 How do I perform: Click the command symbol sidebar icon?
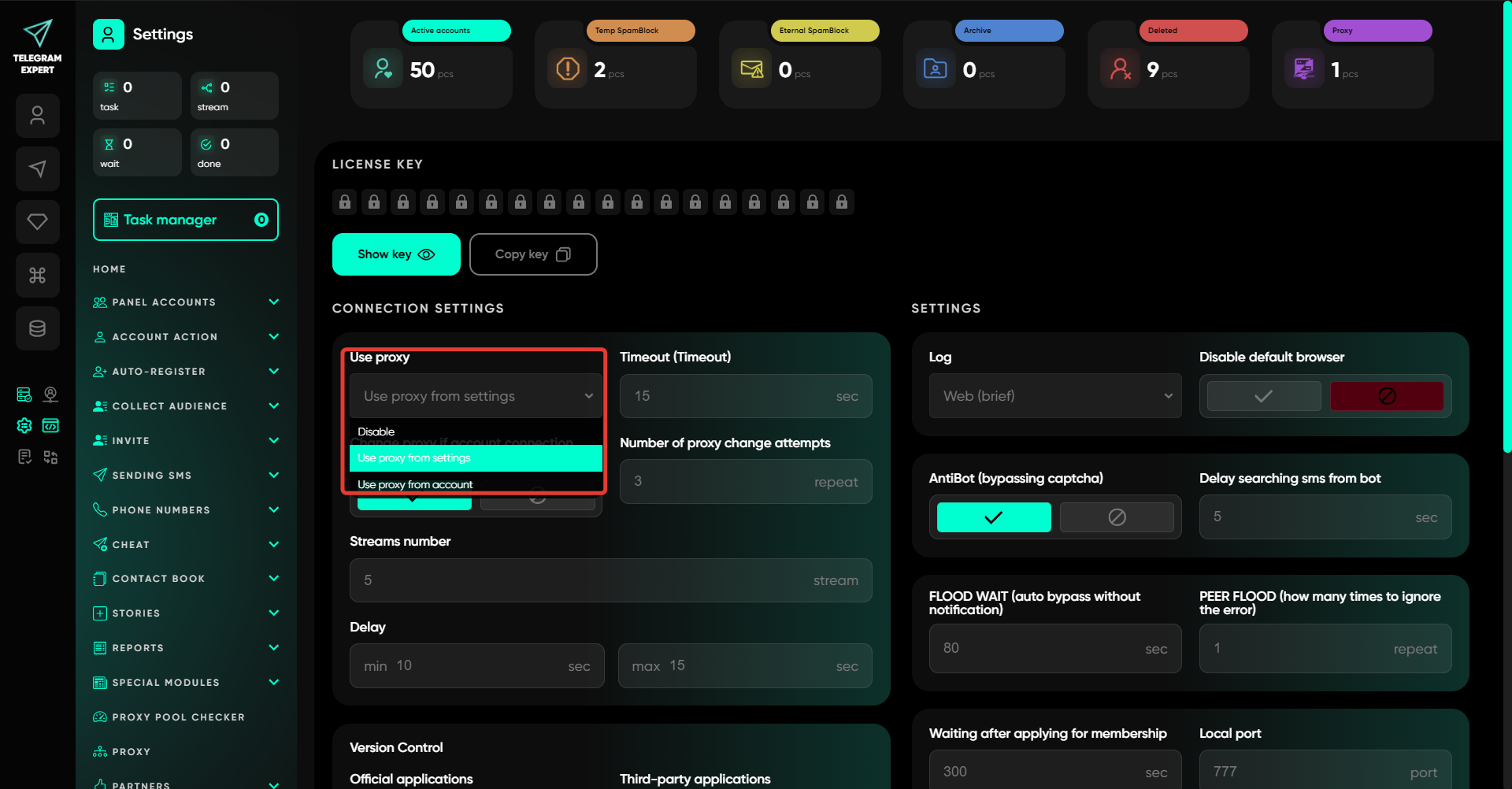pyautogui.click(x=37, y=276)
